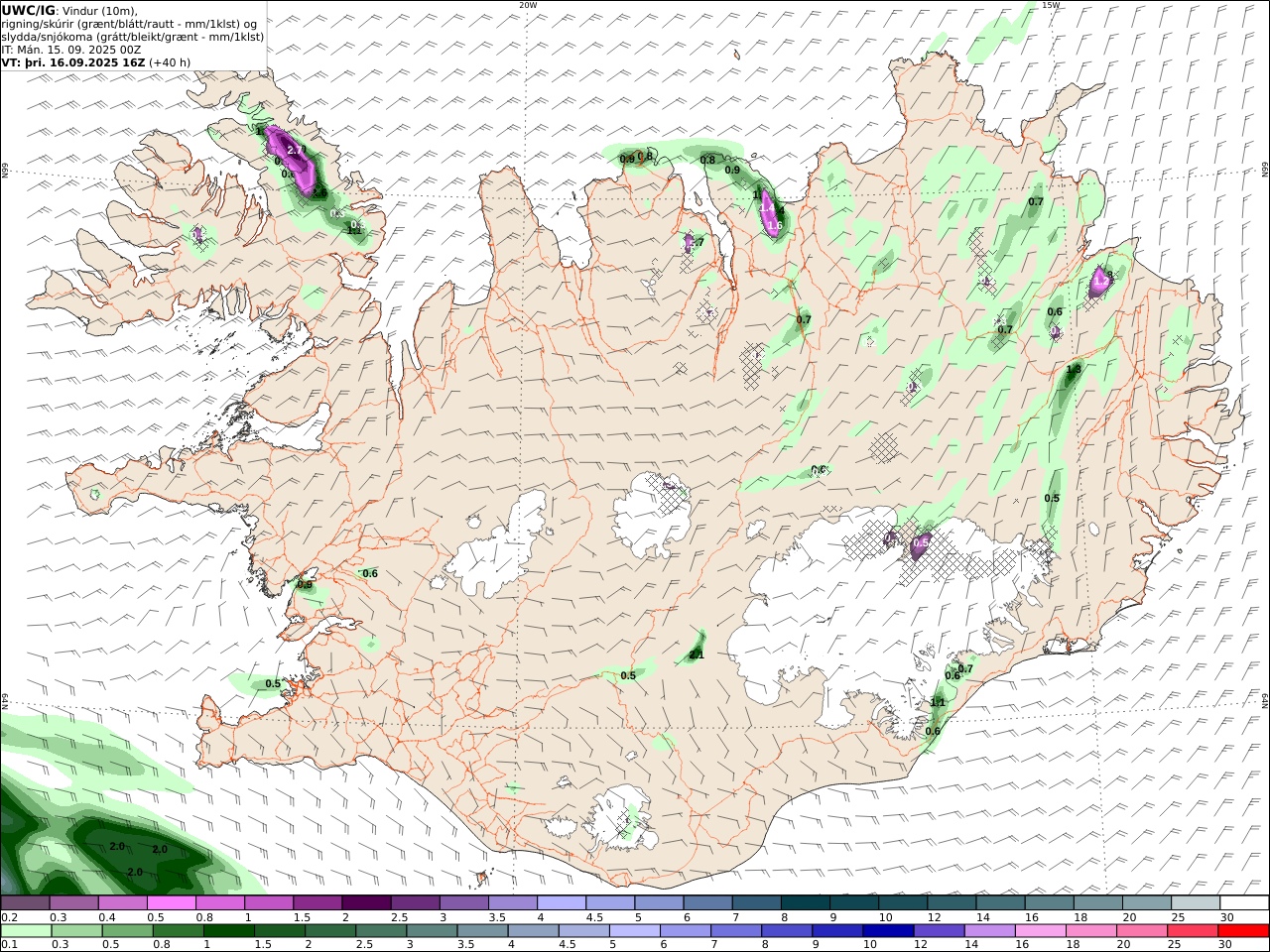1270x952 pixels.
Task: Click the palest green 0.1 swatch in lower legend
Action: pos(26,931)
